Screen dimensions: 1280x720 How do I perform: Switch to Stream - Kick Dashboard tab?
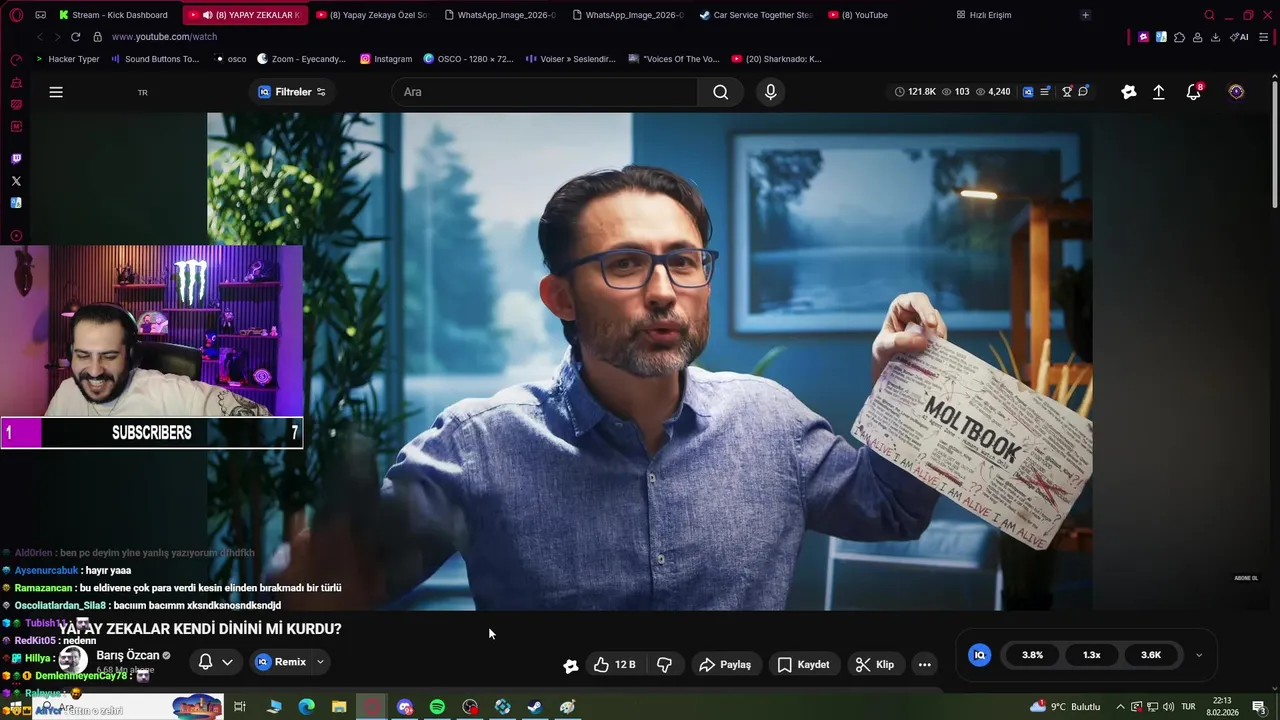point(113,15)
